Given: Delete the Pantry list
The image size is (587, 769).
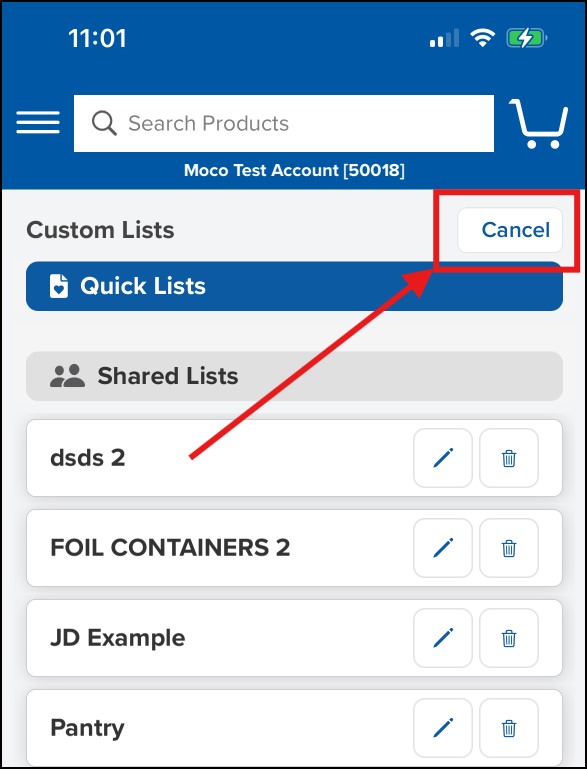Looking at the screenshot, I should 509,728.
